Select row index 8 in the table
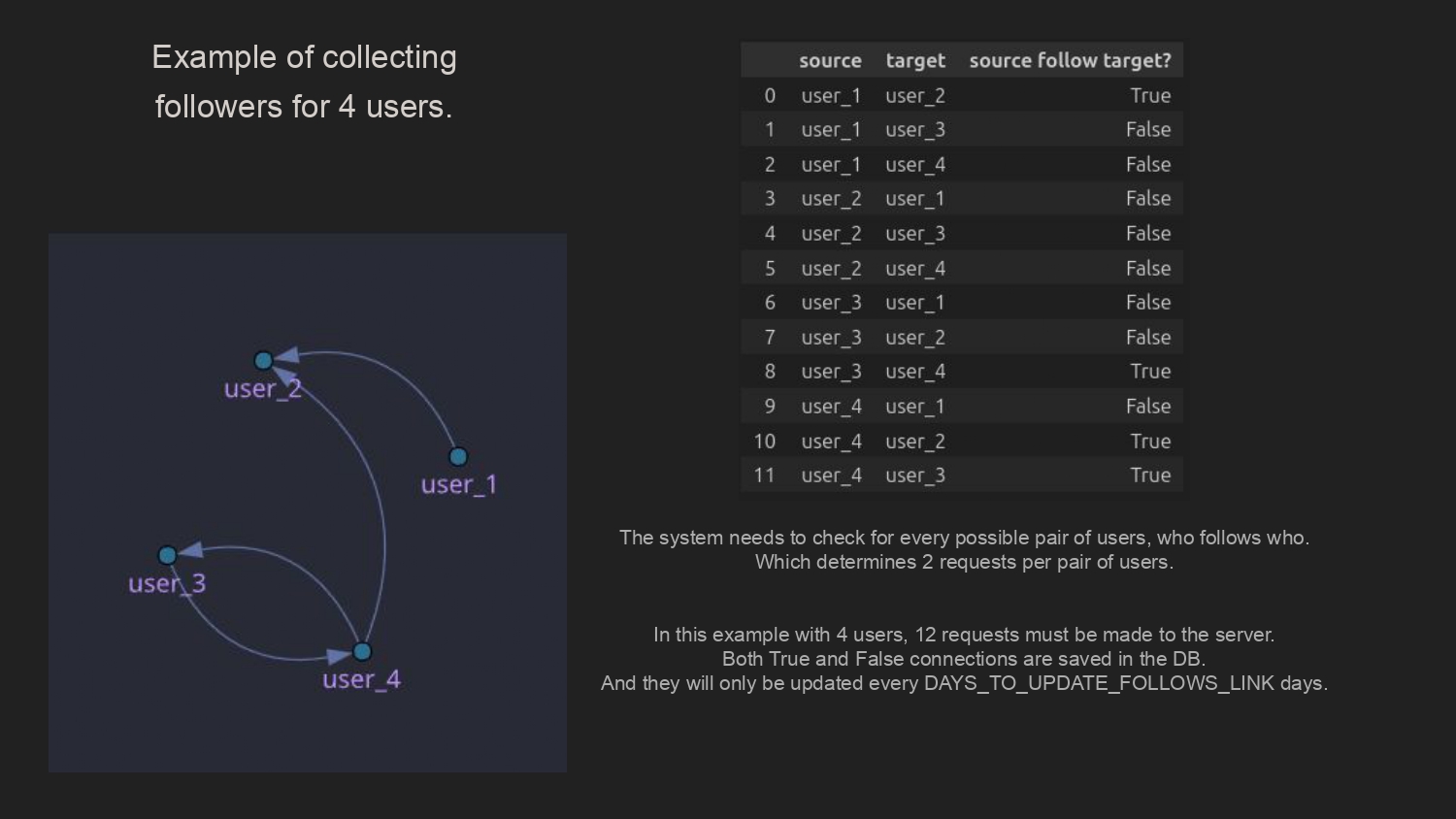Image resolution: width=1456 pixels, height=819 pixels. 770,372
